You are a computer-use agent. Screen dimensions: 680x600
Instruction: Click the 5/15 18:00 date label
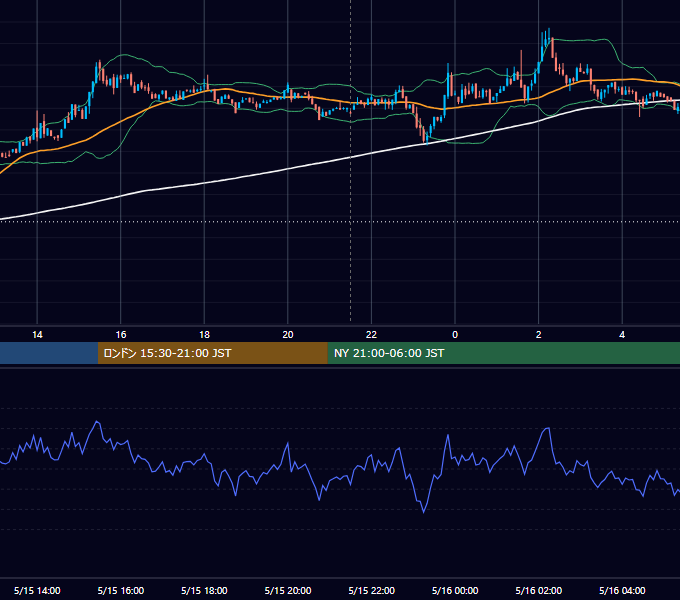coord(204,590)
